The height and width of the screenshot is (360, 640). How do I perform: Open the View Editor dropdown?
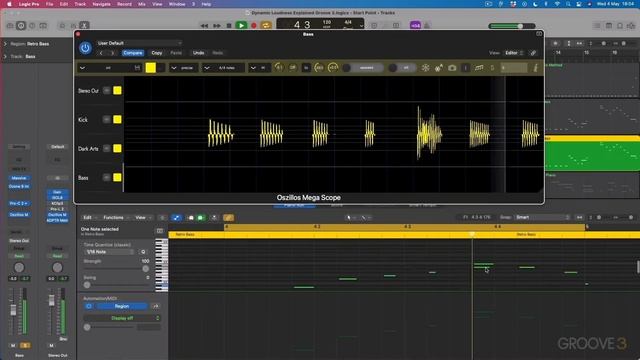[x=514, y=53]
